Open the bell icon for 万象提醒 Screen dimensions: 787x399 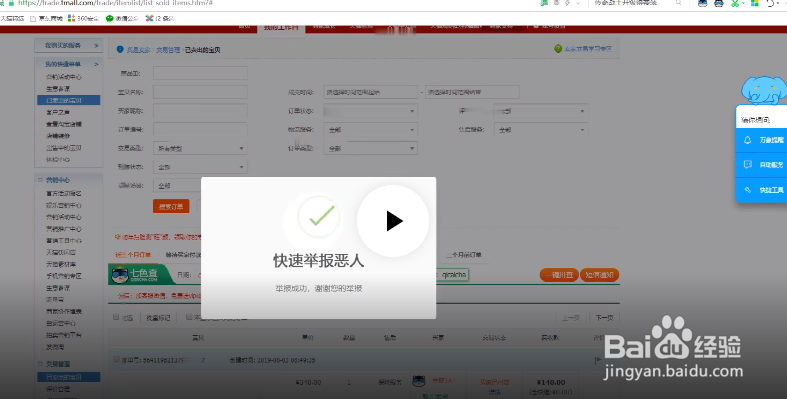point(747,140)
